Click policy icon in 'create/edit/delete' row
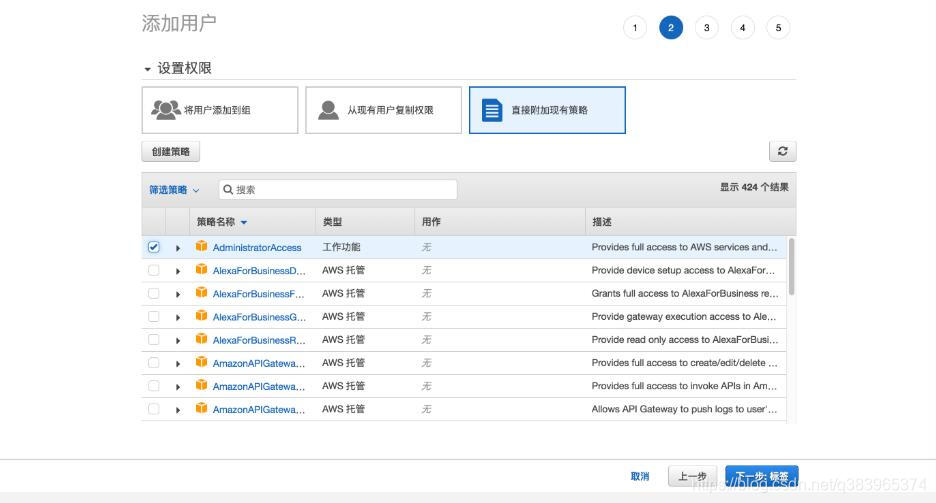 coord(202,363)
